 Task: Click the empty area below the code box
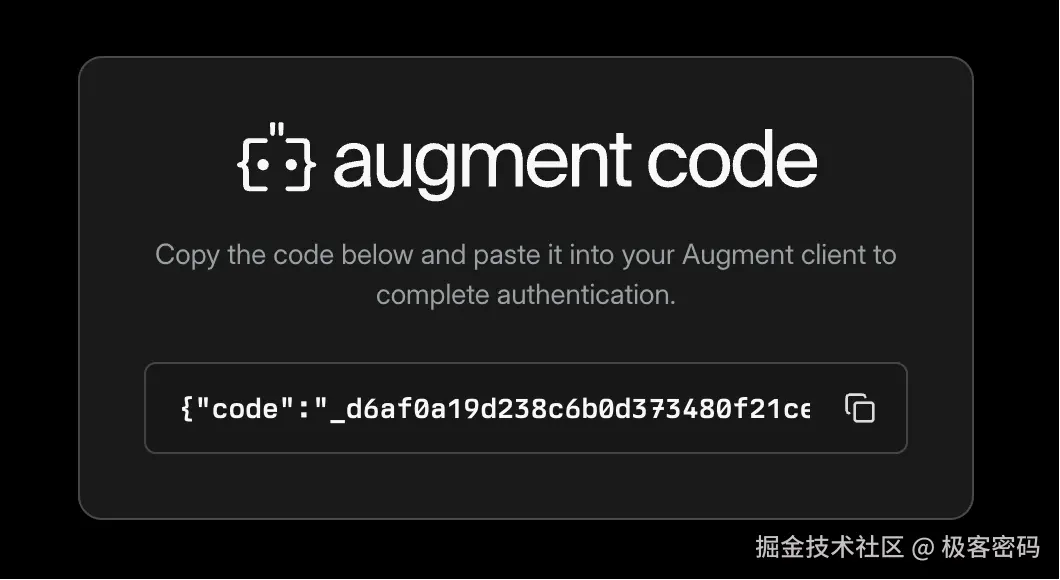[x=526, y=485]
